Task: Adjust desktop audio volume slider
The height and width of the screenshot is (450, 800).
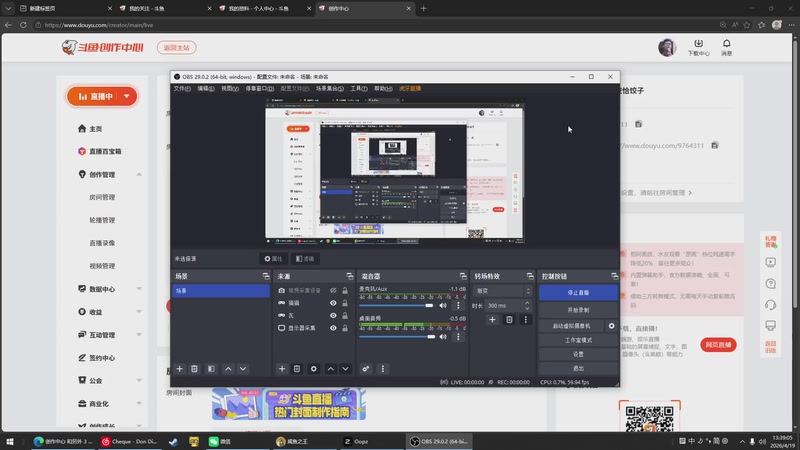Action: [397, 337]
